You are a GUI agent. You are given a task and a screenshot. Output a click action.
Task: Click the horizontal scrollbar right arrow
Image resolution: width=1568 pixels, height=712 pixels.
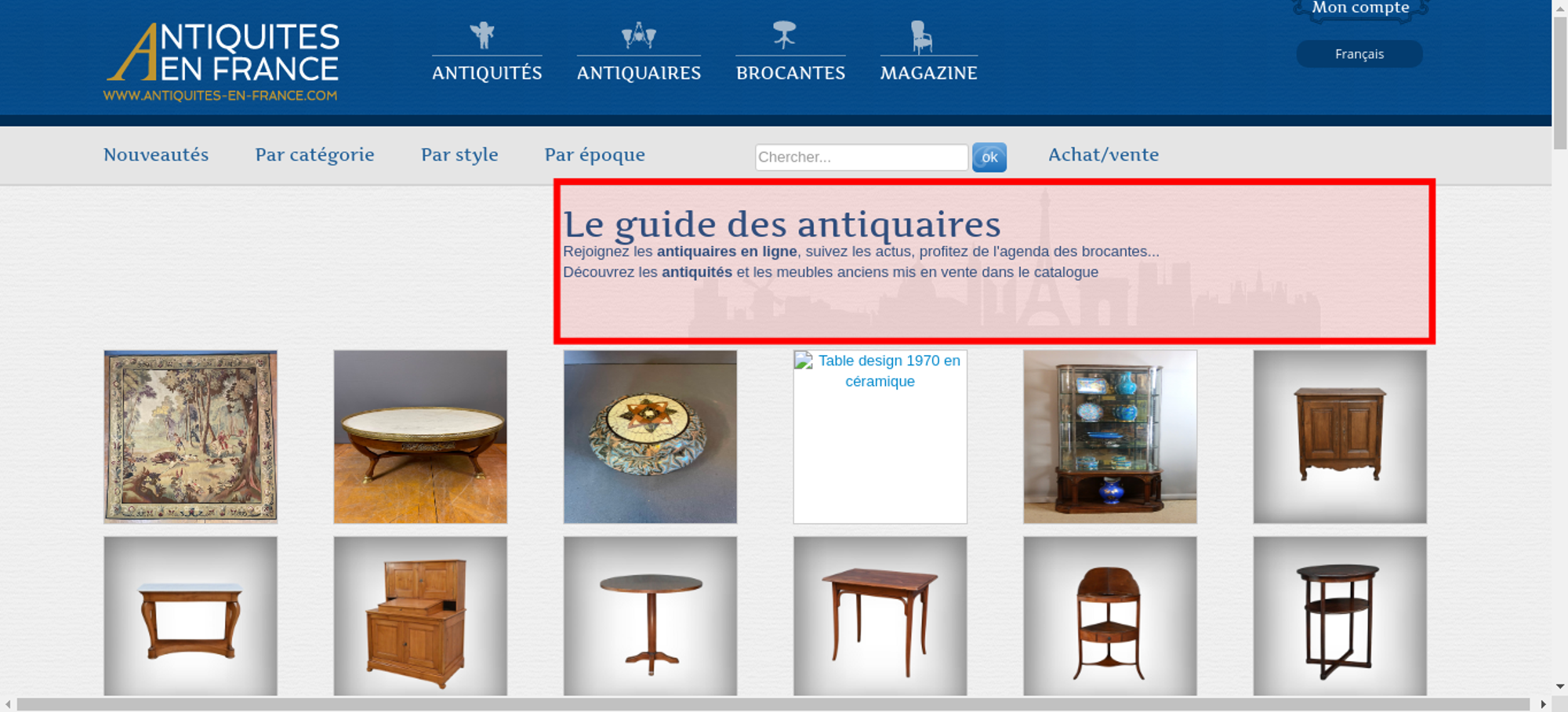click(x=1543, y=704)
